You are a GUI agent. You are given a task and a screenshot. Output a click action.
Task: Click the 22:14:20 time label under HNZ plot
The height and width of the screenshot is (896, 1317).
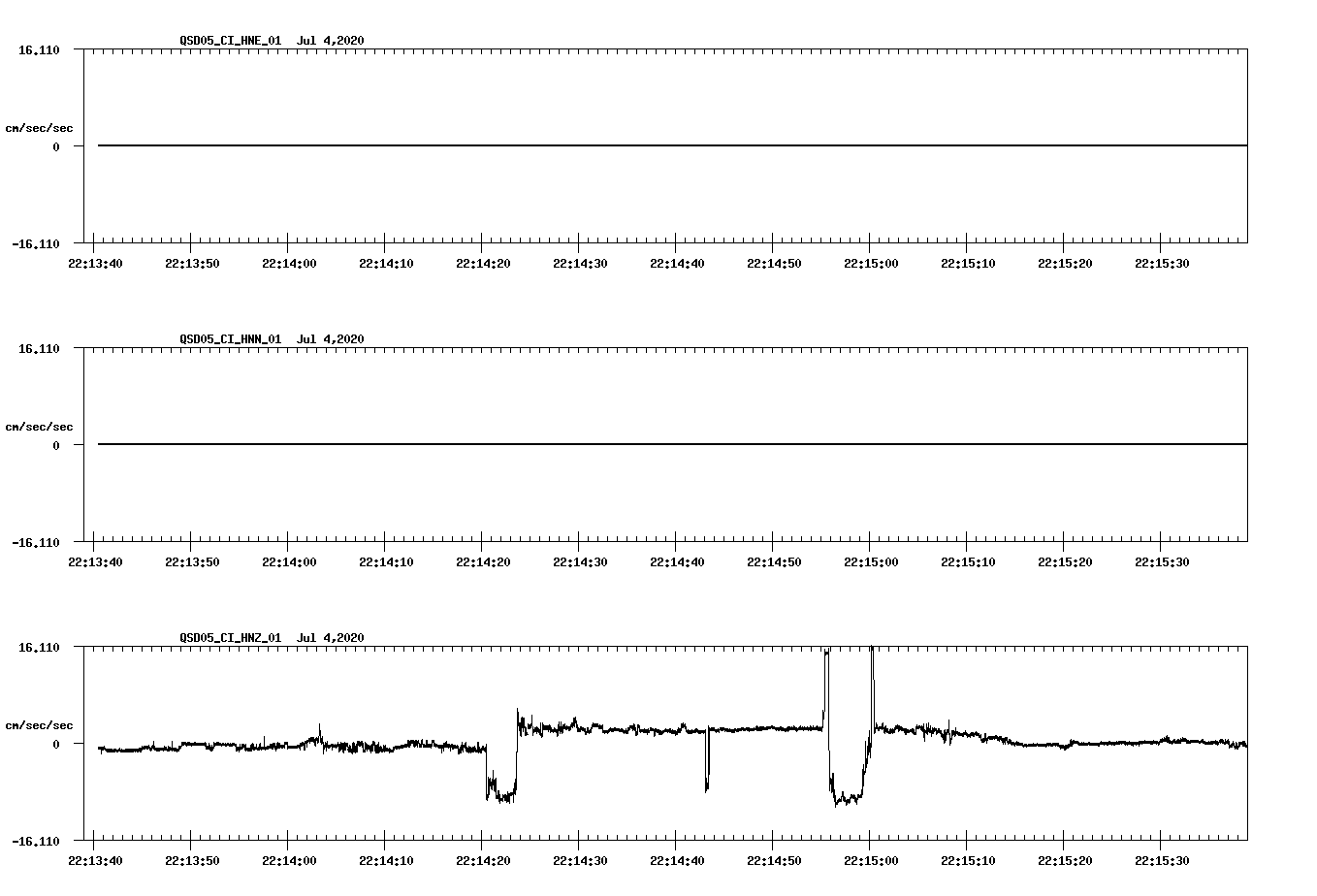pyautogui.click(x=483, y=860)
